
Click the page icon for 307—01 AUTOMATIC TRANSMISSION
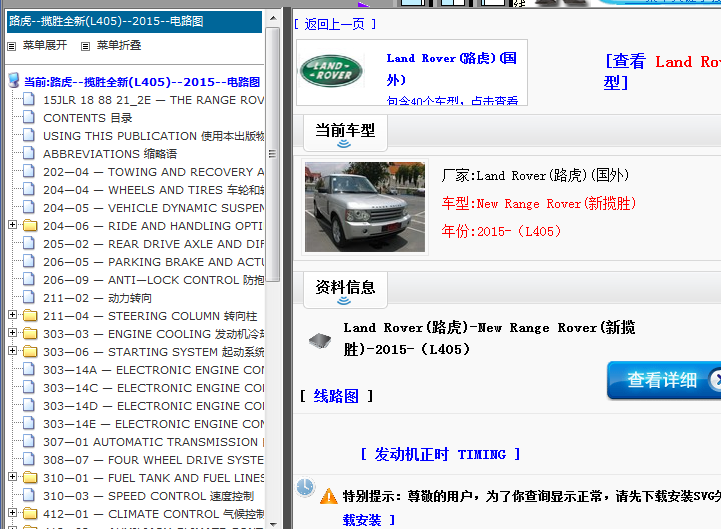[29, 441]
